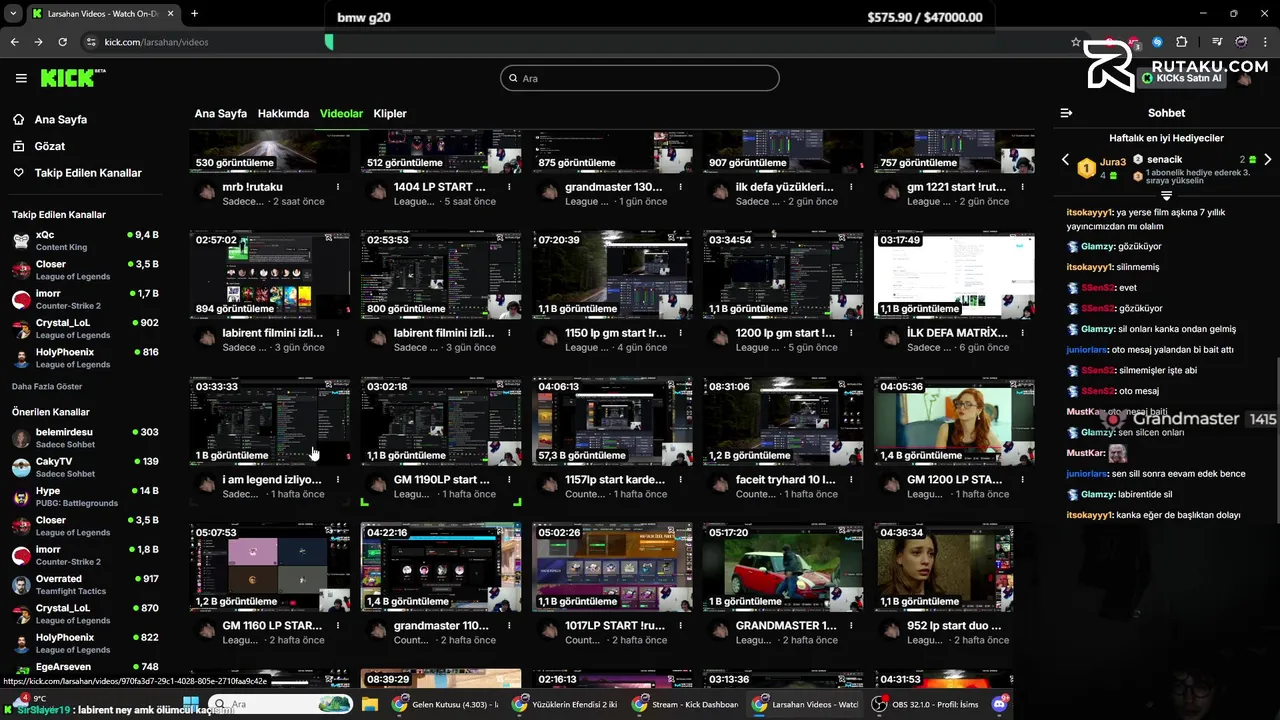Screen dimensions: 1280x720
Task: Open options menu for '1404 LP START' video
Action: tap(509, 187)
